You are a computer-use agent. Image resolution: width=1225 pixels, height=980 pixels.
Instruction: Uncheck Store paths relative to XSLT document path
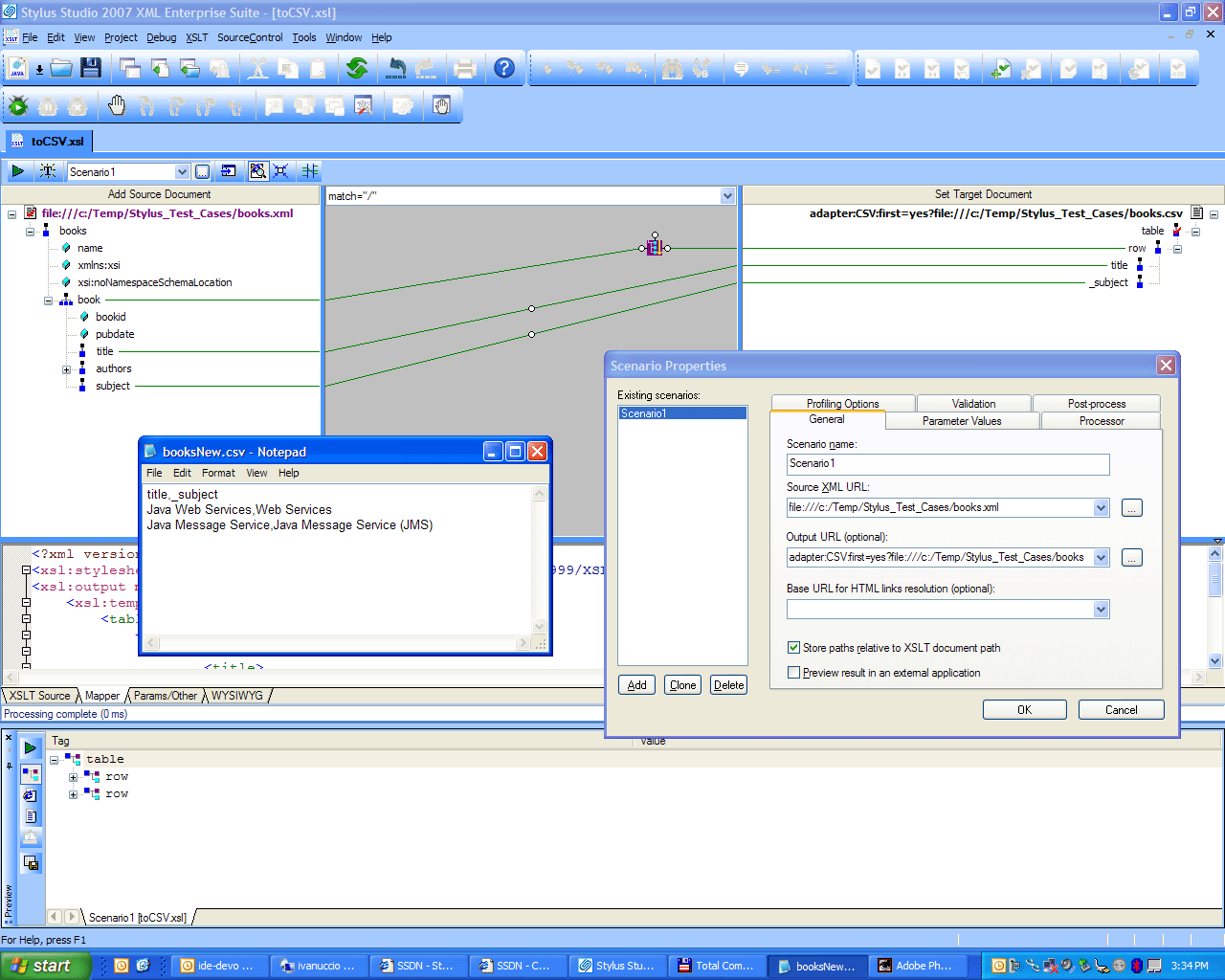(793, 648)
